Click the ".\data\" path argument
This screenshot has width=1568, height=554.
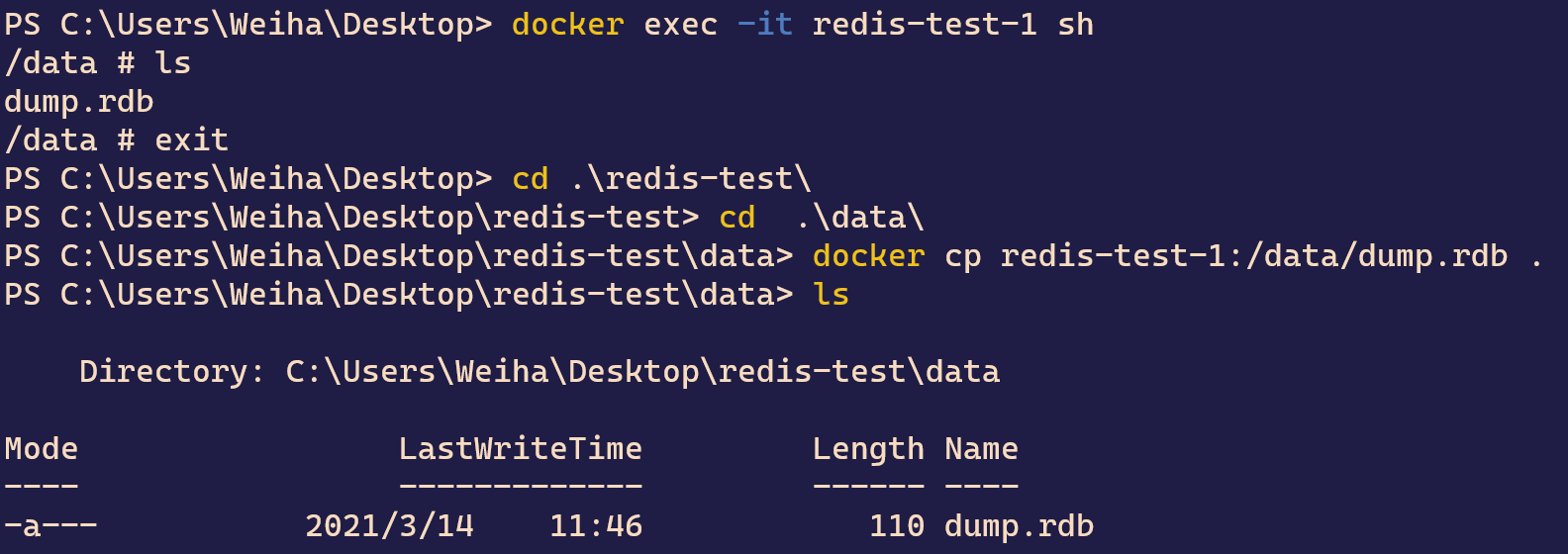pos(859,218)
